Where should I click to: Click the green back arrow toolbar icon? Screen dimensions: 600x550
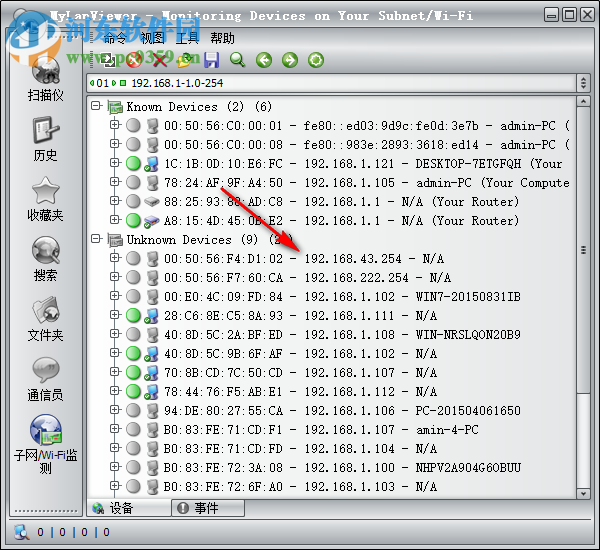click(264, 60)
